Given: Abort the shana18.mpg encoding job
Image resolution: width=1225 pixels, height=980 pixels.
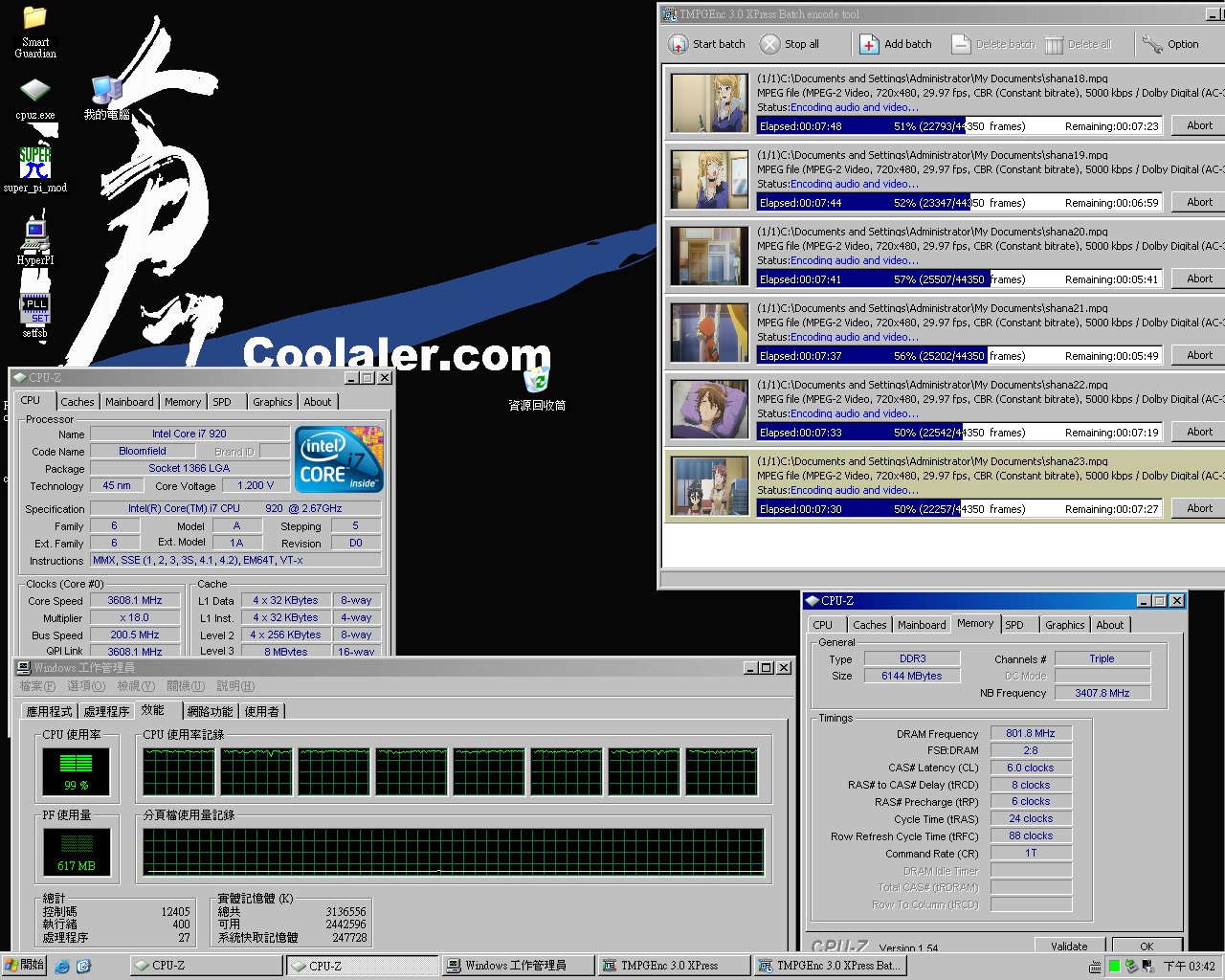Looking at the screenshot, I should pyautogui.click(x=1199, y=125).
